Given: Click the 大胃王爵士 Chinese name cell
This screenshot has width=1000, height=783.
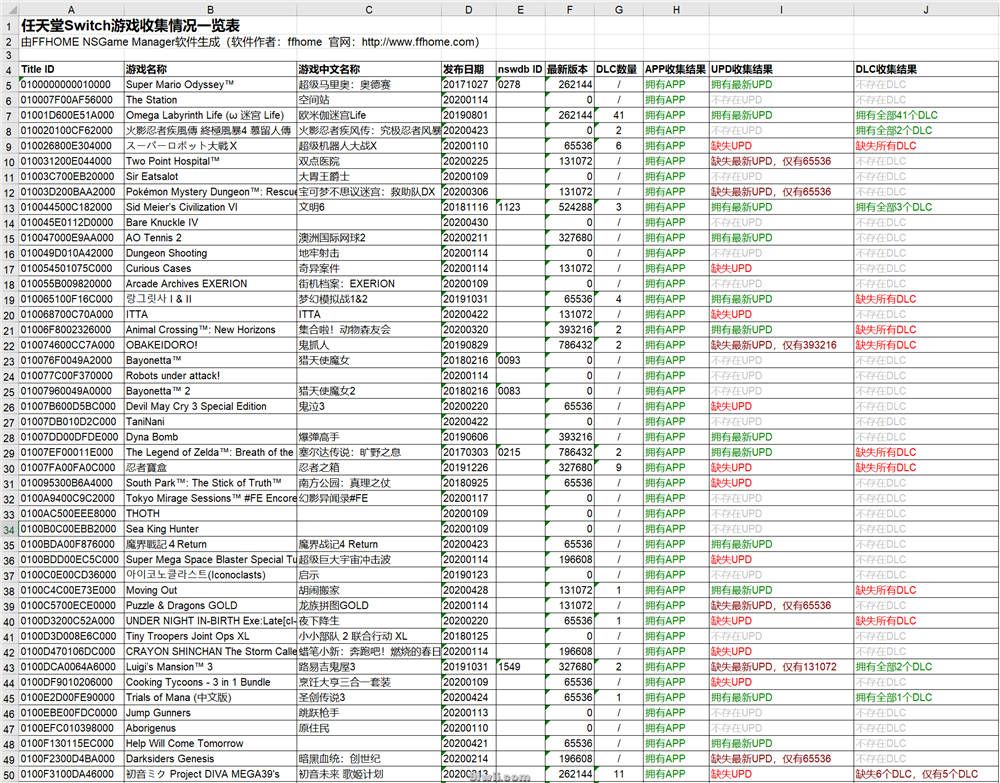Looking at the screenshot, I should 369,177.
